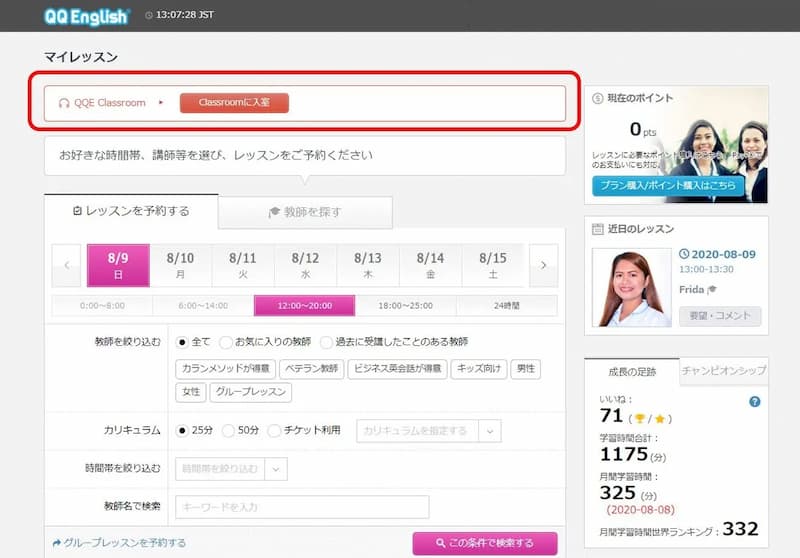Click the blue help question mark icon
The image size is (800, 558).
pos(754,402)
